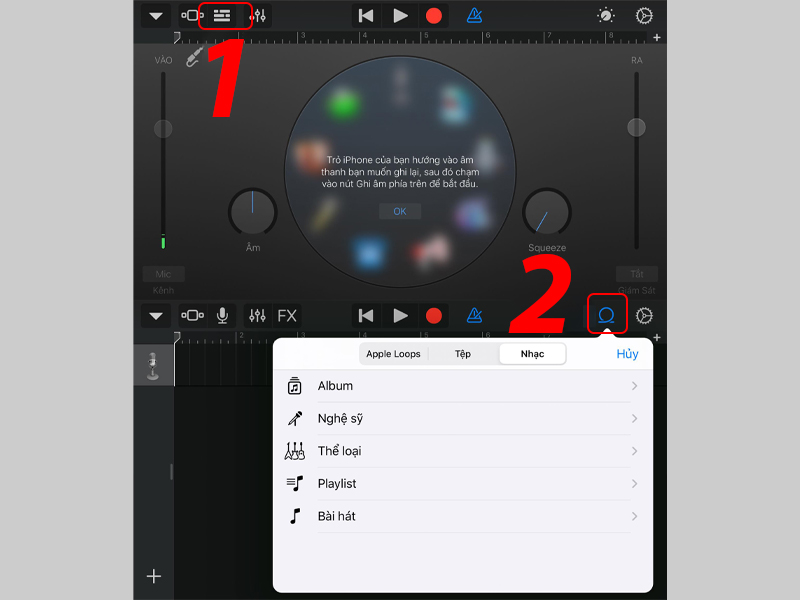The width and height of the screenshot is (800, 600).
Task: Click the artist microphone icon
Action: (295, 418)
